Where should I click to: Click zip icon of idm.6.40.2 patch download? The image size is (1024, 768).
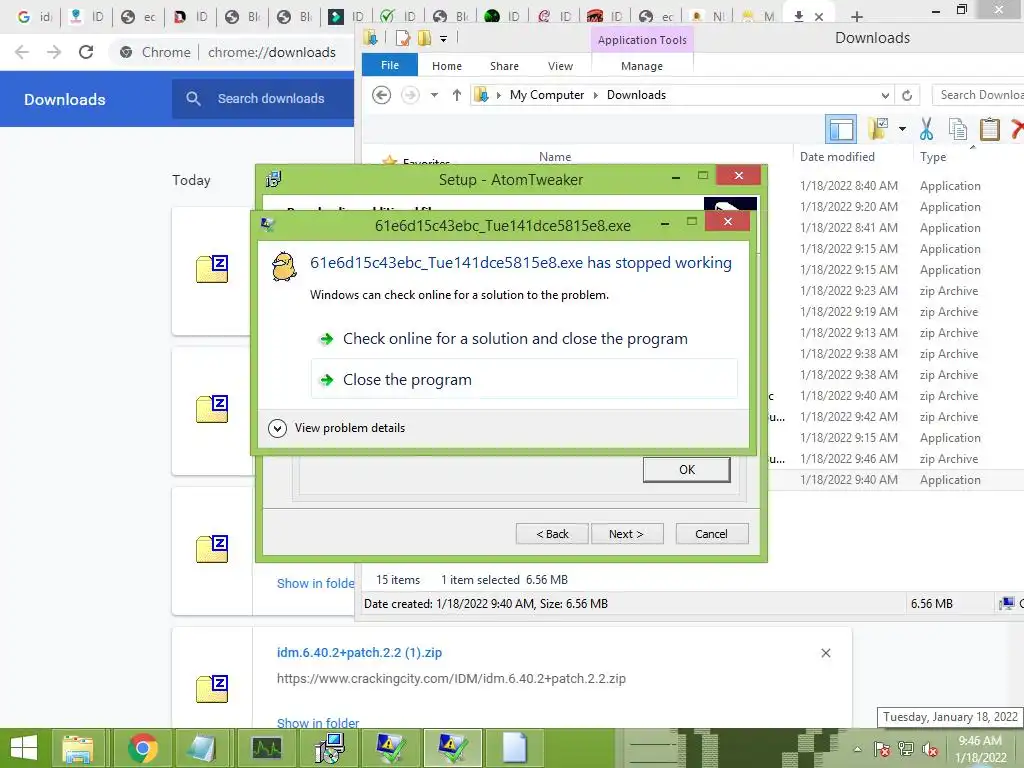point(212,689)
